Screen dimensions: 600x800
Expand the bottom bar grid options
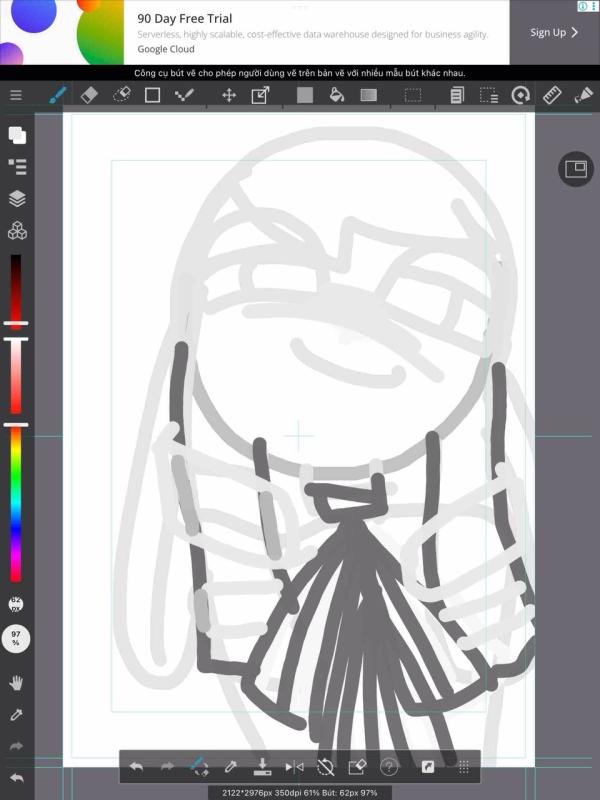coord(463,767)
